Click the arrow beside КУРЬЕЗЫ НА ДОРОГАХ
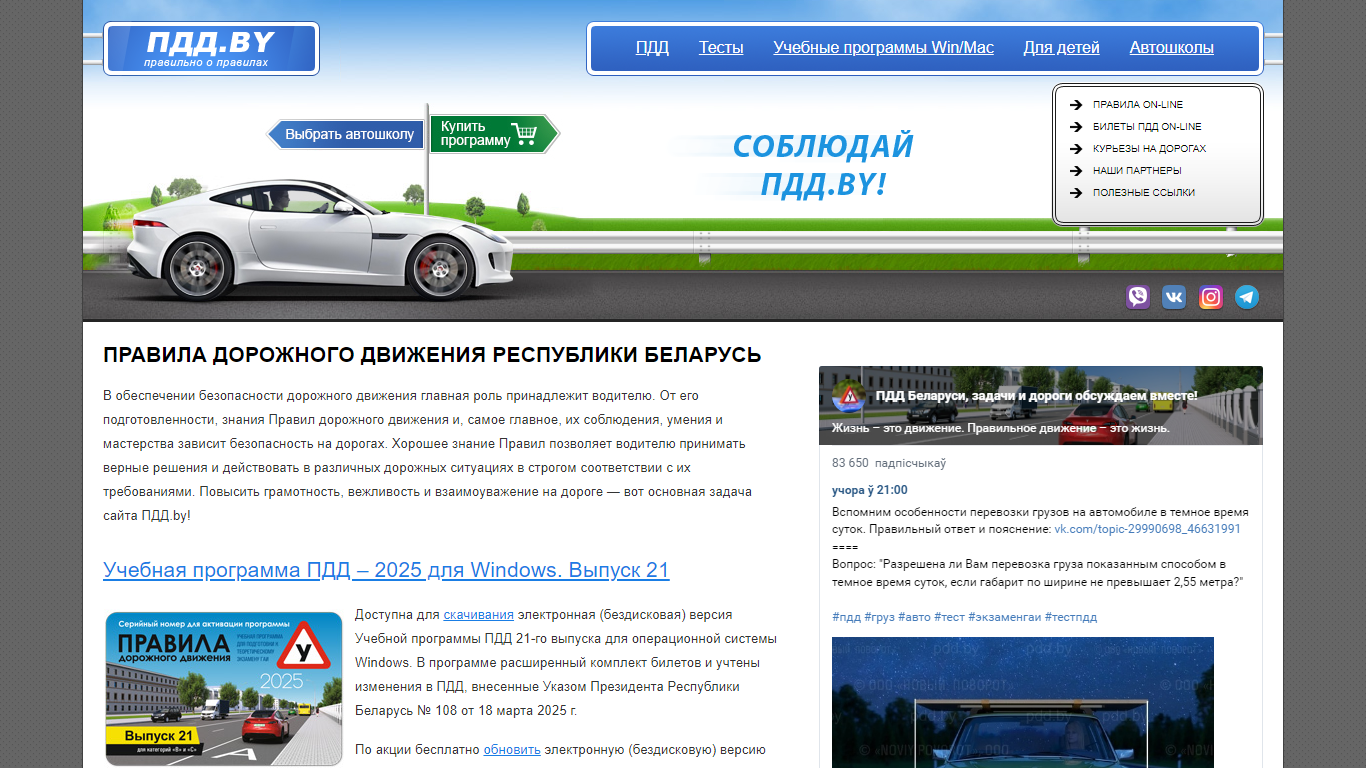The height and width of the screenshot is (768, 1366). [x=1076, y=149]
